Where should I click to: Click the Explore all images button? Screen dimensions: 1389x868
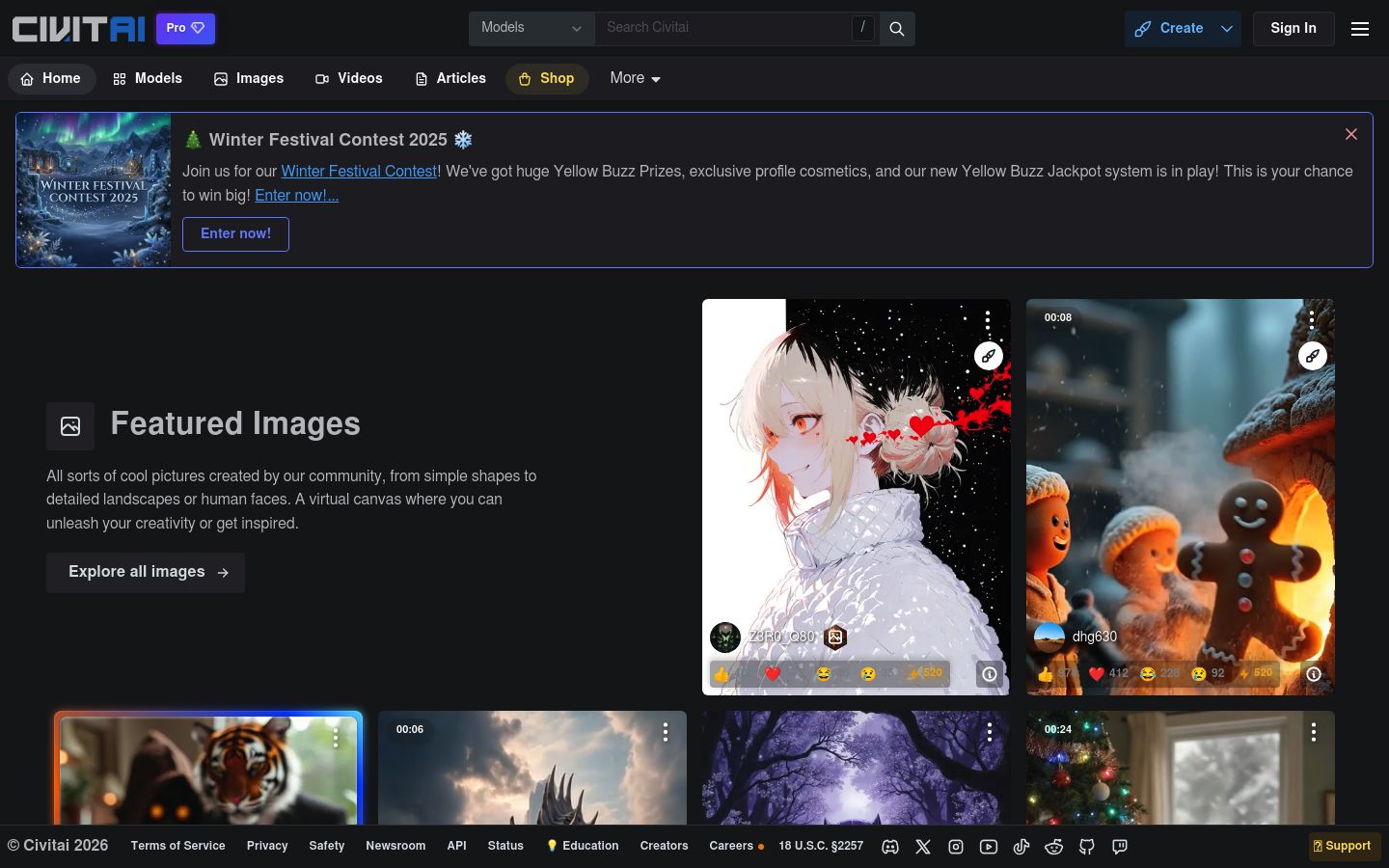point(146,572)
